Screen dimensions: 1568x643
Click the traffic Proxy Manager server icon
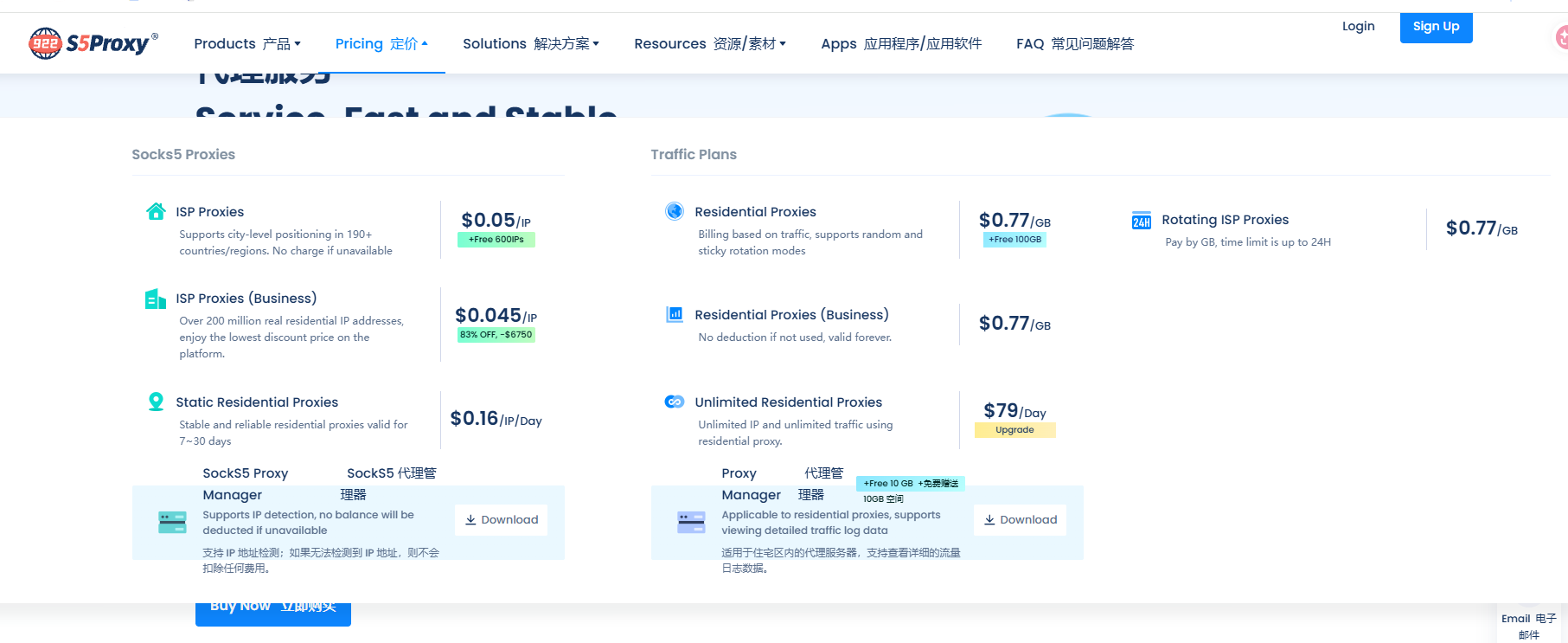click(692, 522)
